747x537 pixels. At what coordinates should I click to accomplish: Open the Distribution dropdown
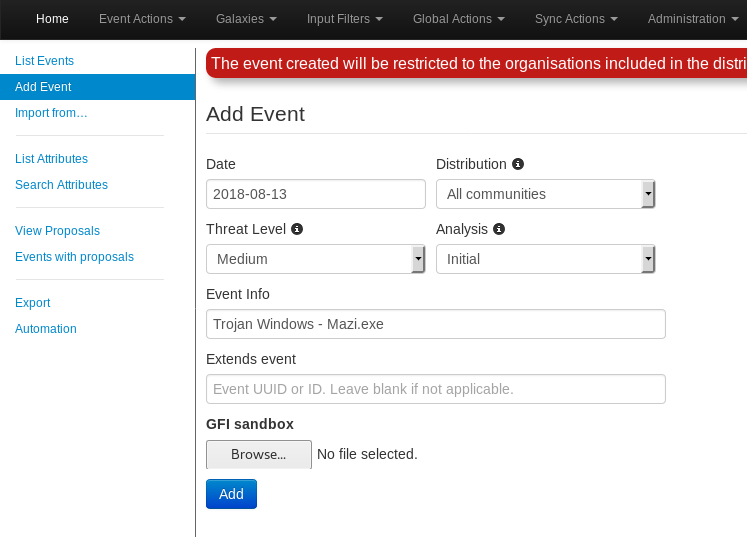545,194
